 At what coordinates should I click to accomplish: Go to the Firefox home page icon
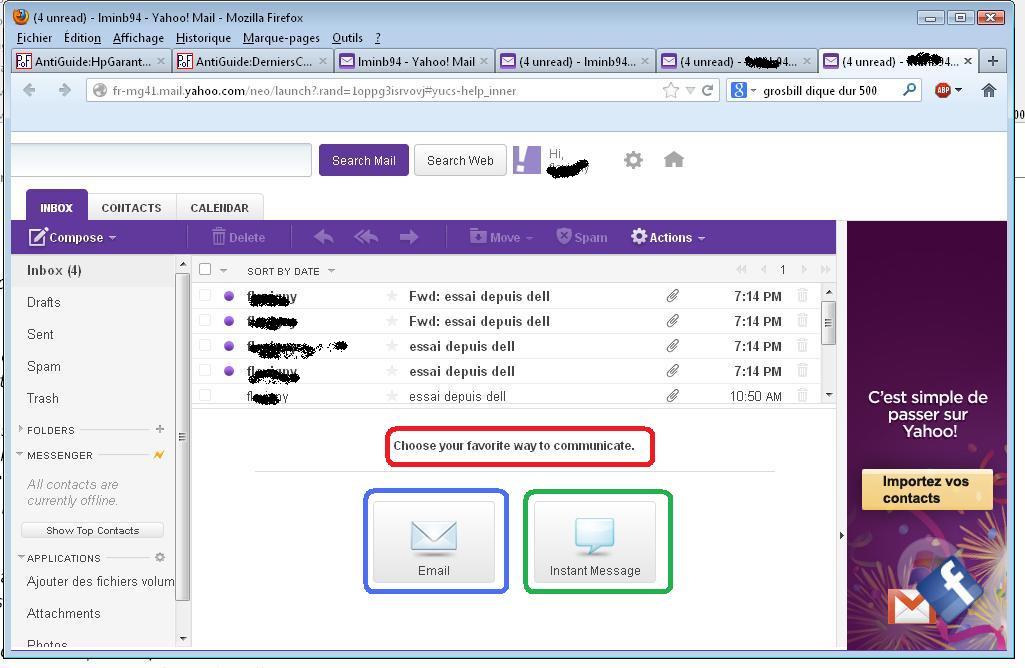click(989, 90)
